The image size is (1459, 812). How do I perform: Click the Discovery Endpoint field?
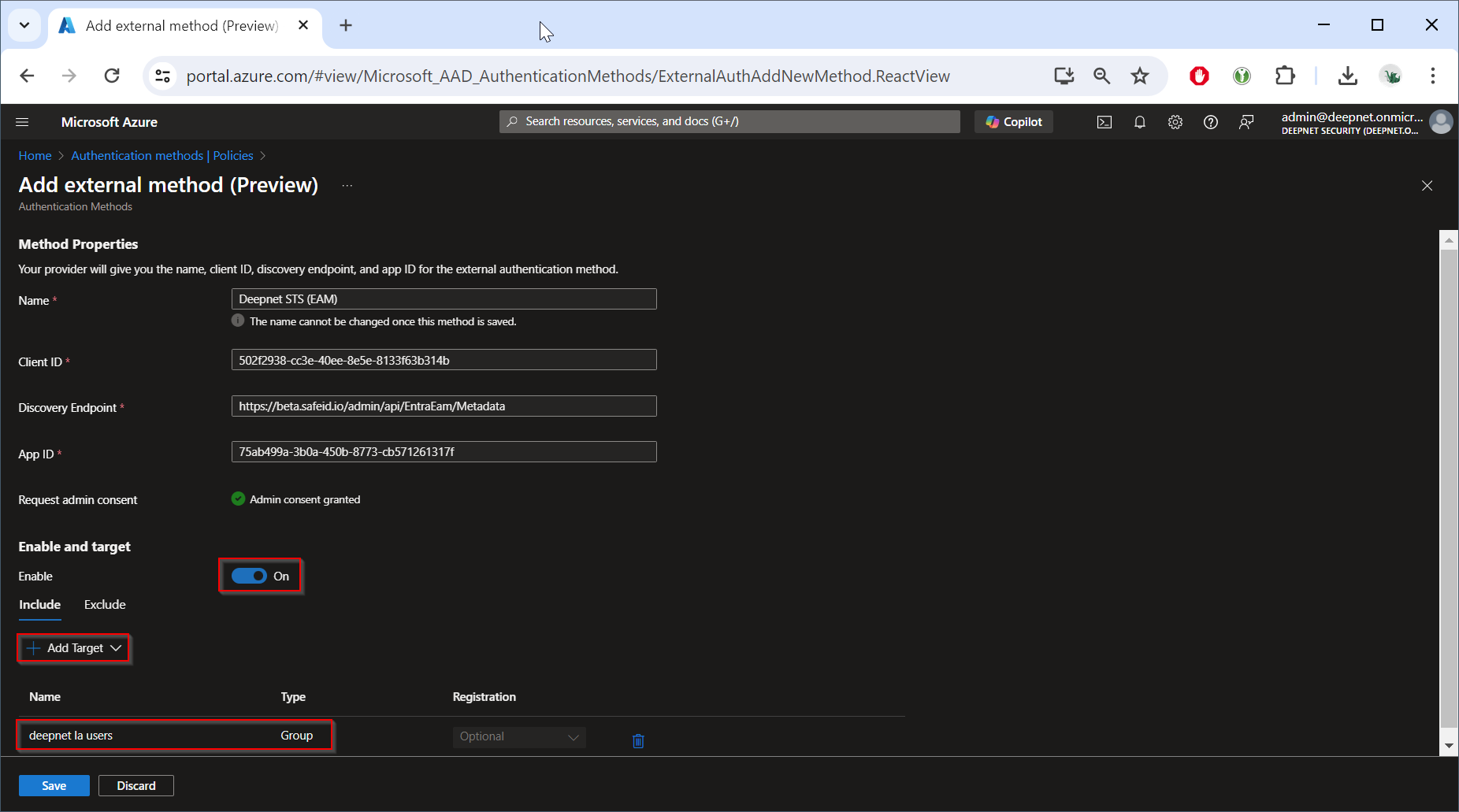pyautogui.click(x=444, y=406)
